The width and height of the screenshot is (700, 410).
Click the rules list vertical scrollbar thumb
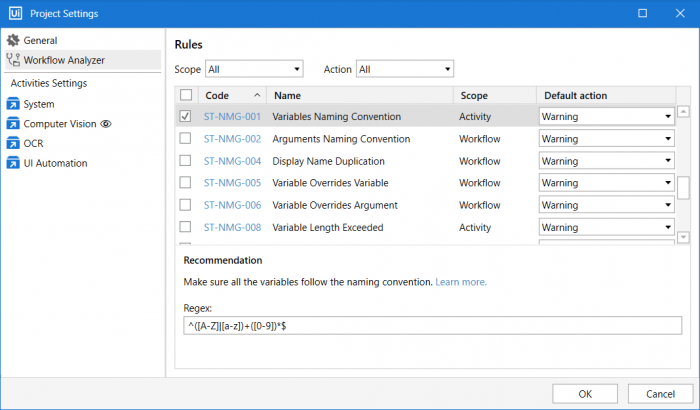pyautogui.click(x=683, y=187)
